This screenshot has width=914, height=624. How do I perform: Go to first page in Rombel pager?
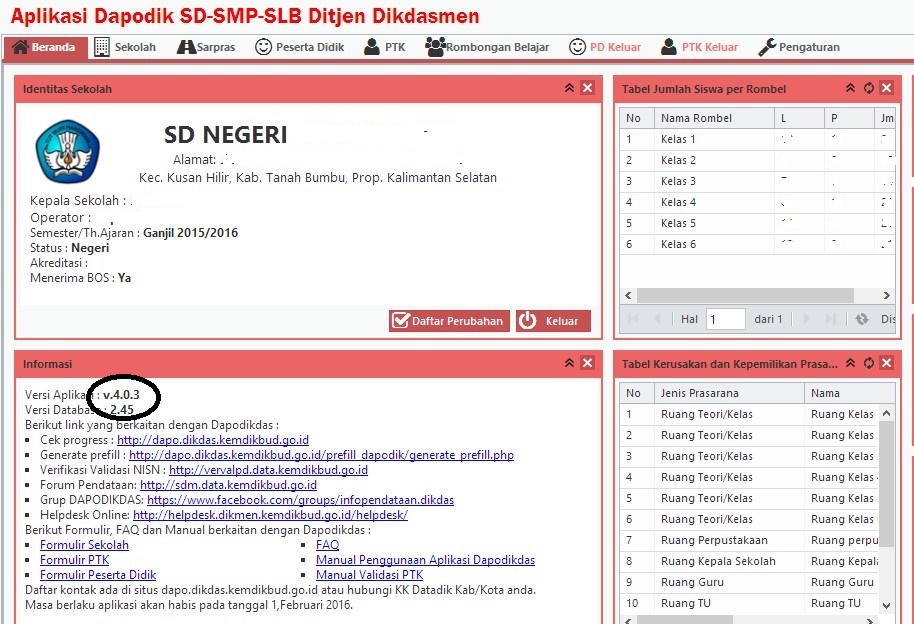tap(633, 319)
